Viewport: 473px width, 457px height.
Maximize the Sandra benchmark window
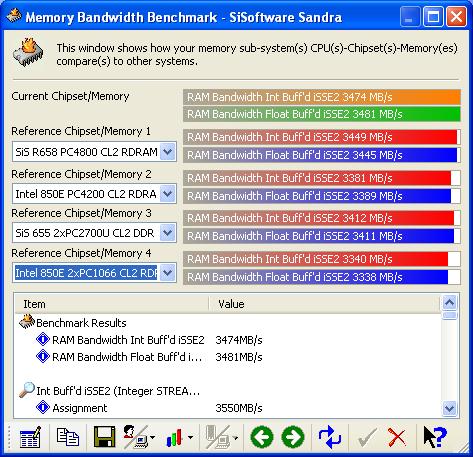(x=433, y=16)
